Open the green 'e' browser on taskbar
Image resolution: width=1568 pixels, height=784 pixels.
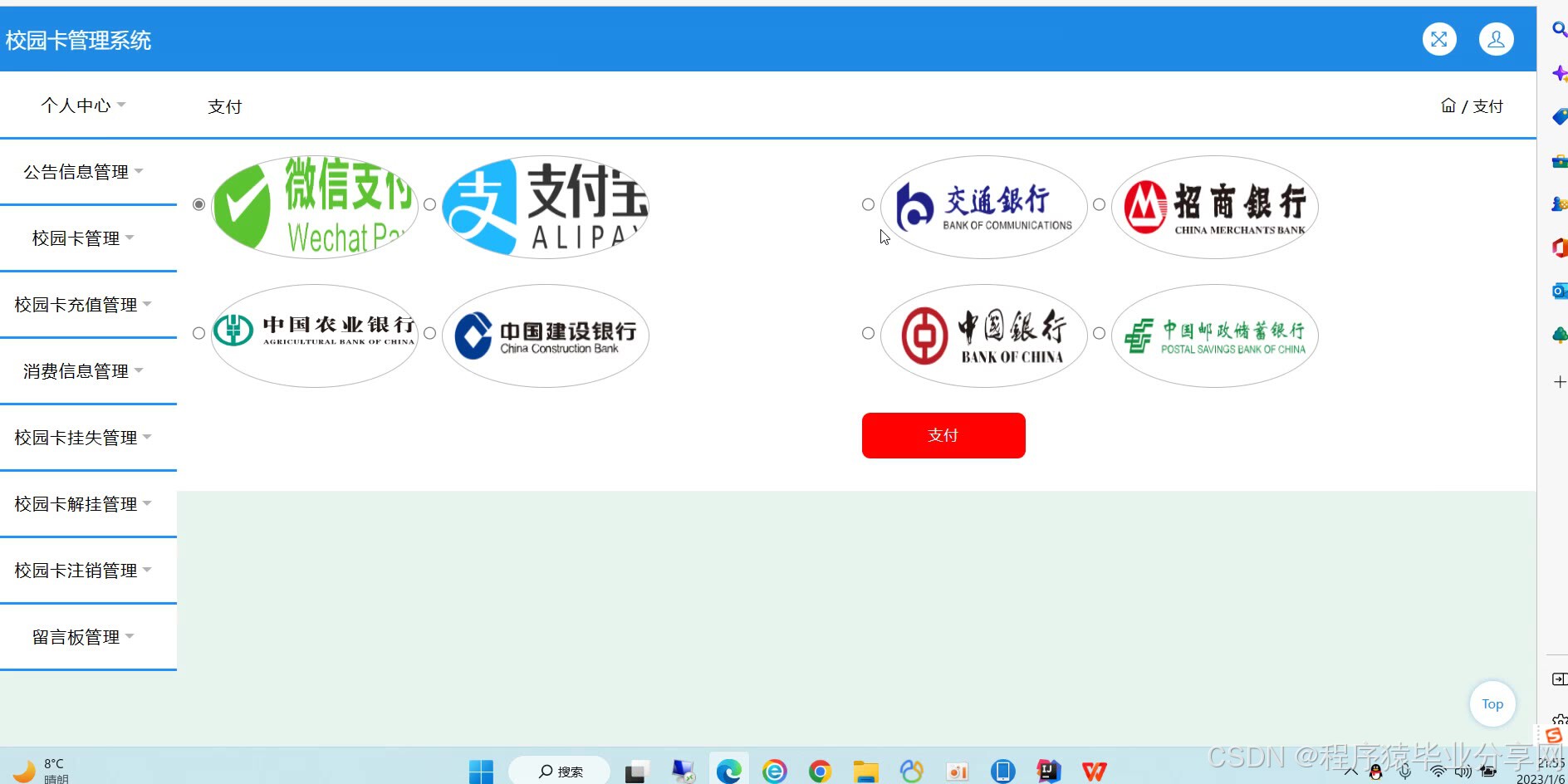774,772
